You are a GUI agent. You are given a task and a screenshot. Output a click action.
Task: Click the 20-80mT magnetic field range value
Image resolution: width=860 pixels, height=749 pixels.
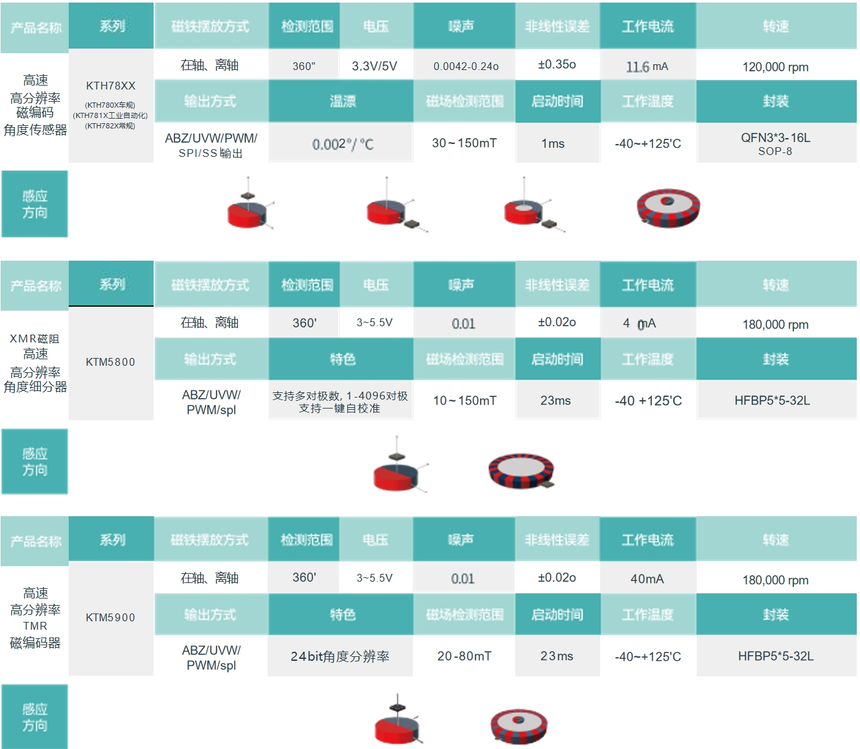463,656
